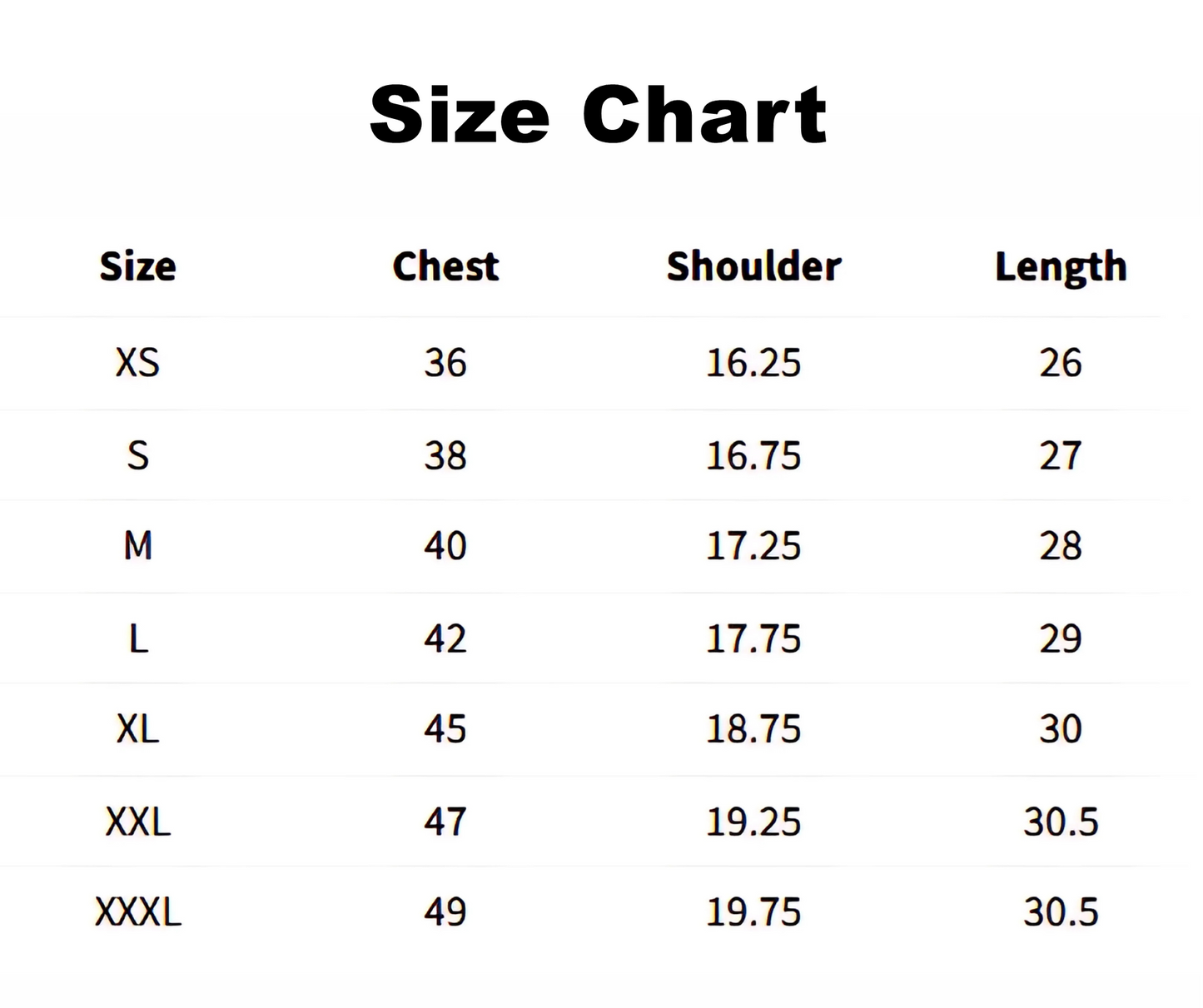Select the Chest column header

tap(445, 266)
